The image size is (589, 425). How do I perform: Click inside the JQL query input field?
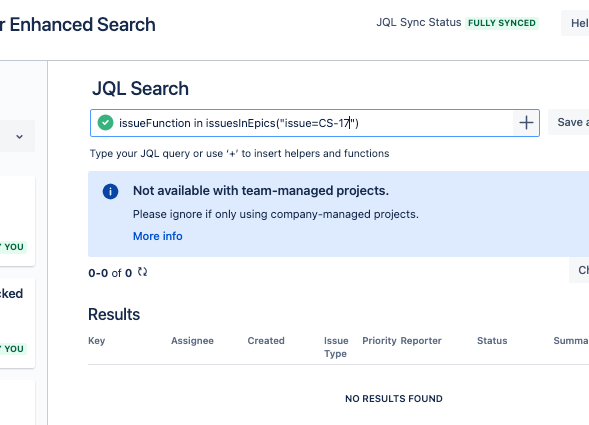click(x=315, y=123)
